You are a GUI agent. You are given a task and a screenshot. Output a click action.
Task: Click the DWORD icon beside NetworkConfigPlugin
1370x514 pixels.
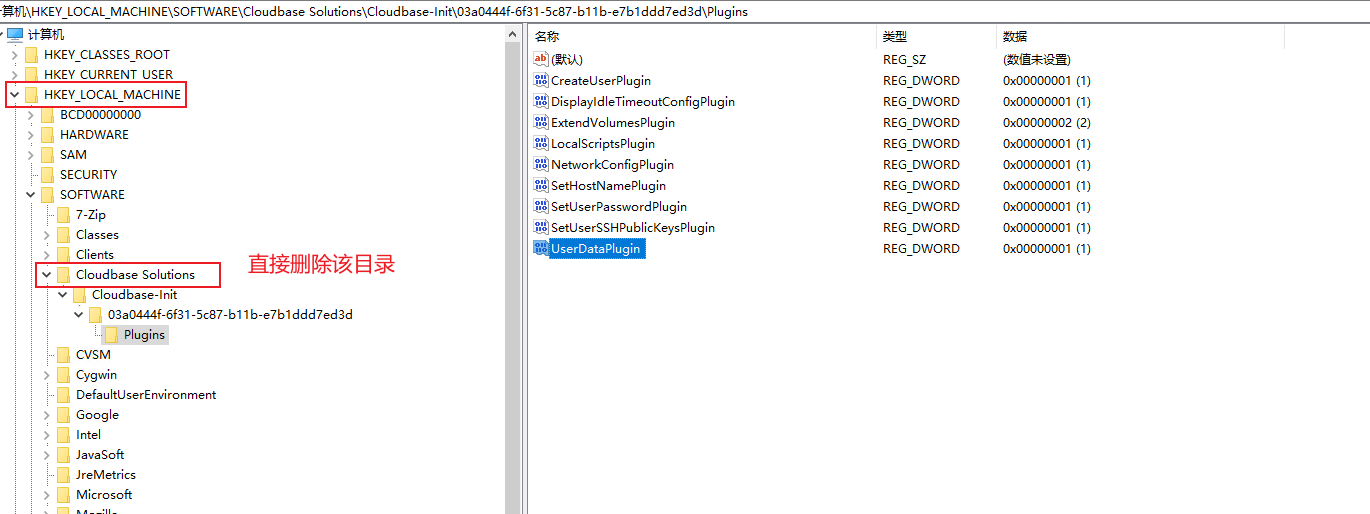pos(541,165)
